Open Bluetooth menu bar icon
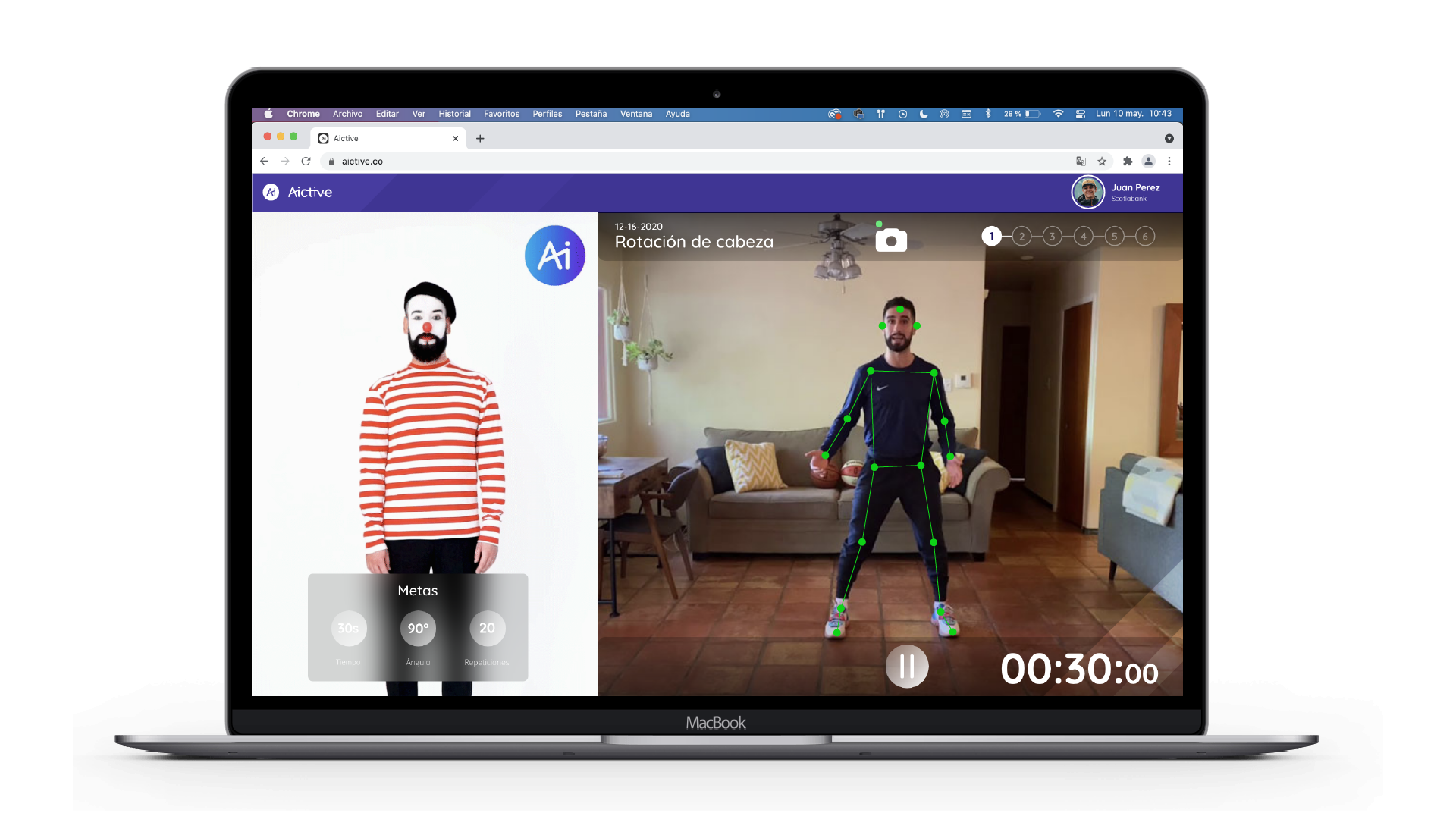The height and width of the screenshot is (819, 1456). pyautogui.click(x=988, y=114)
